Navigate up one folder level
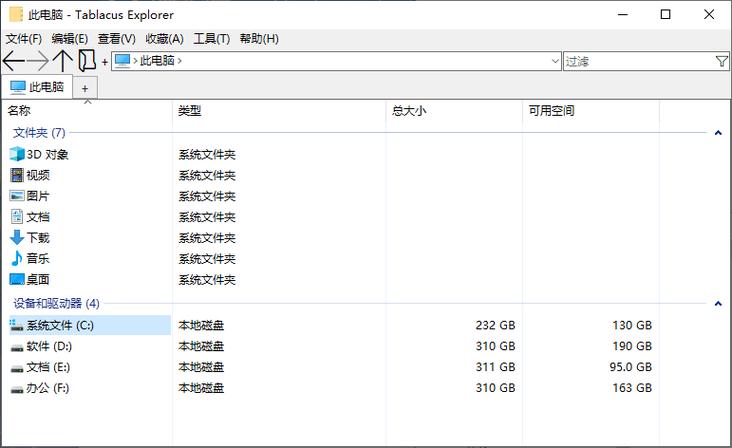Viewport: 732px width, 448px height. [x=63, y=61]
